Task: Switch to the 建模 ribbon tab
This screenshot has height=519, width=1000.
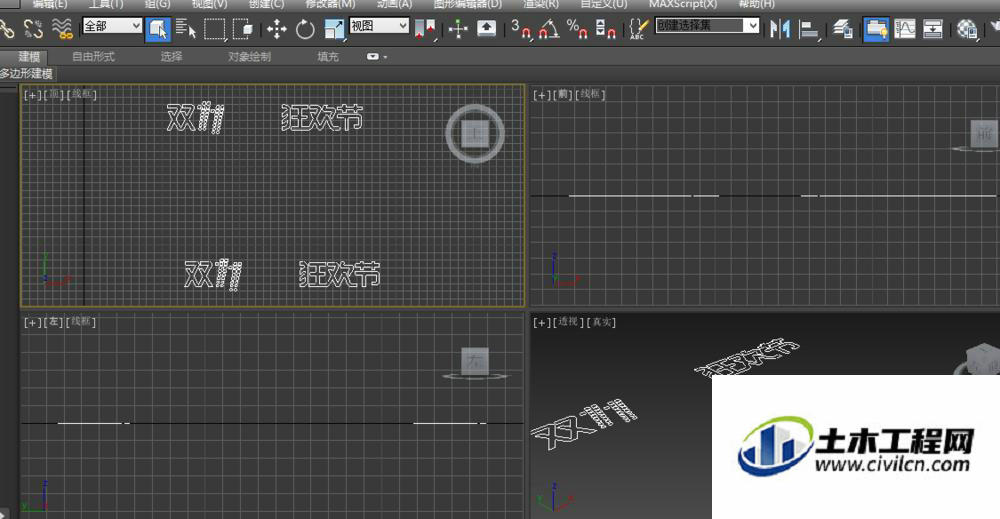Action: [29, 57]
